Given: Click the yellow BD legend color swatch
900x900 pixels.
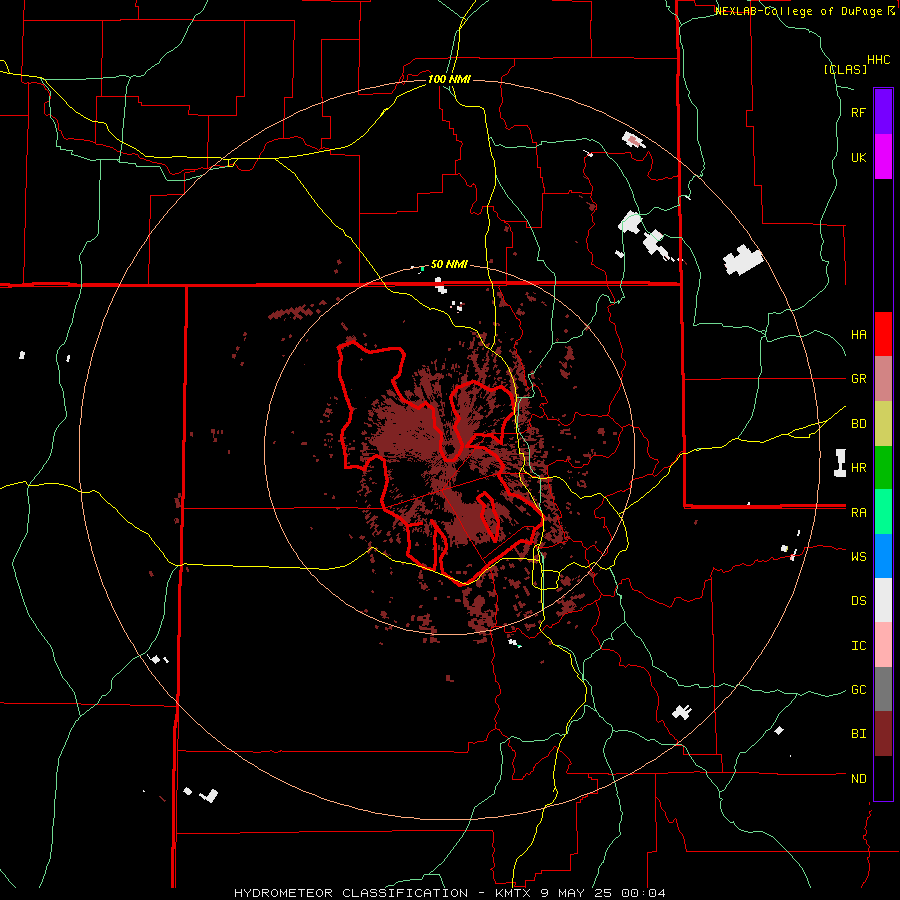Looking at the screenshot, I should click(x=883, y=423).
